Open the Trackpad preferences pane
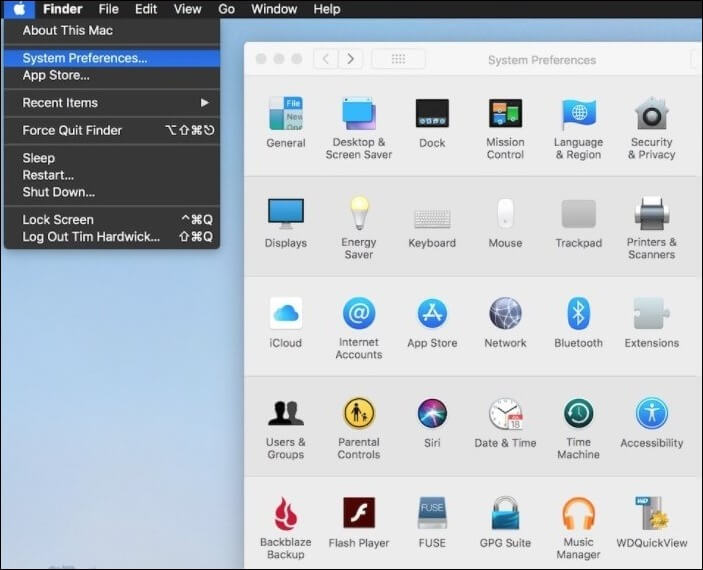This screenshot has width=703, height=570. click(578, 223)
